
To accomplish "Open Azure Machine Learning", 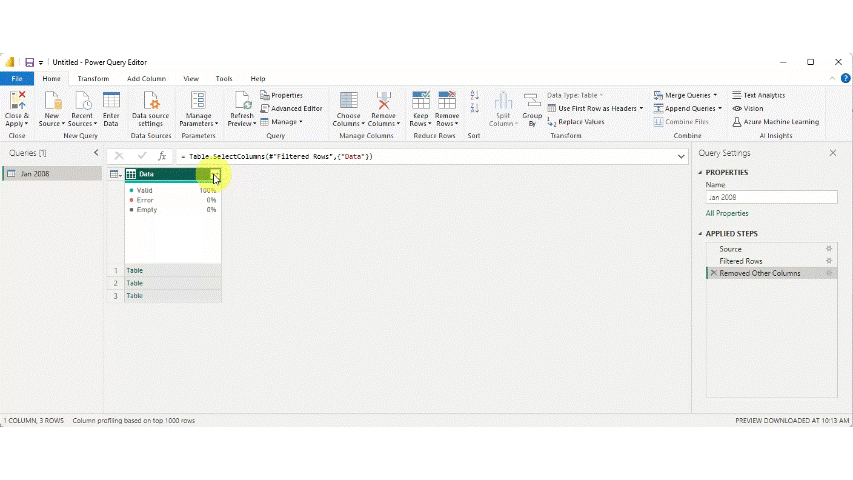I will 775,122.
